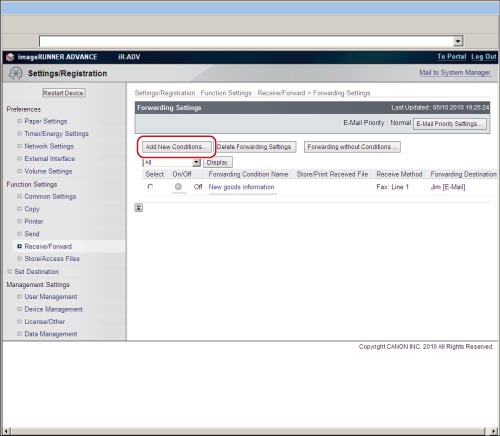Click the On/Off status indicator icon
Image resolution: width=500 pixels, height=436 pixels.
(x=178, y=187)
